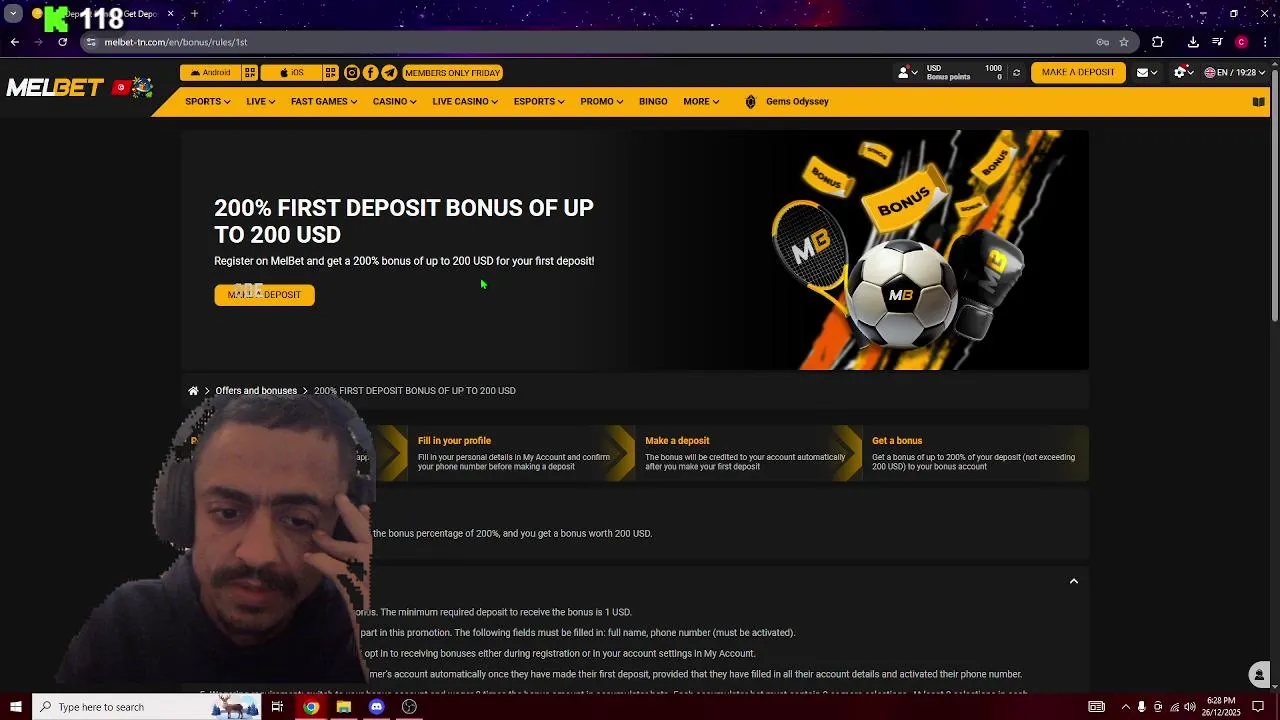This screenshot has width=1280, height=720.
Task: Open Chrome from the taskbar
Action: [x=311, y=707]
